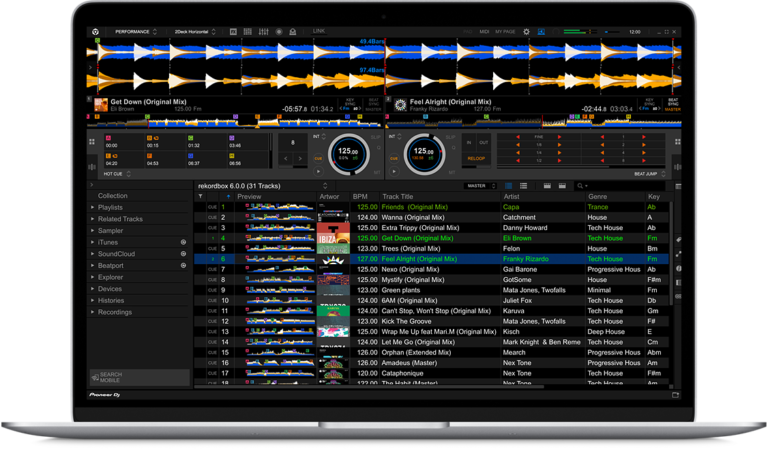Click the SEARCH MOBILE button
The height and width of the screenshot is (458, 768).
pyautogui.click(x=140, y=377)
